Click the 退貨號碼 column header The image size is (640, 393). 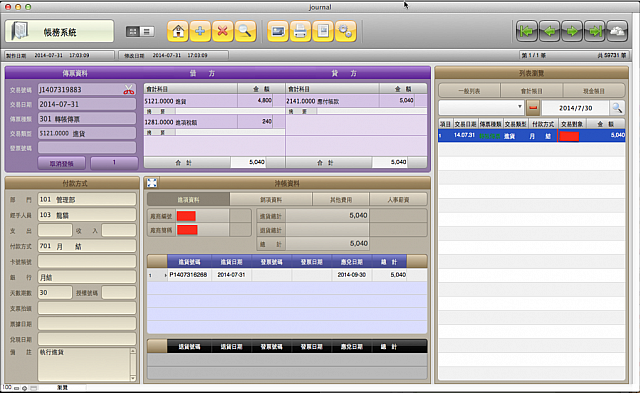189,346
